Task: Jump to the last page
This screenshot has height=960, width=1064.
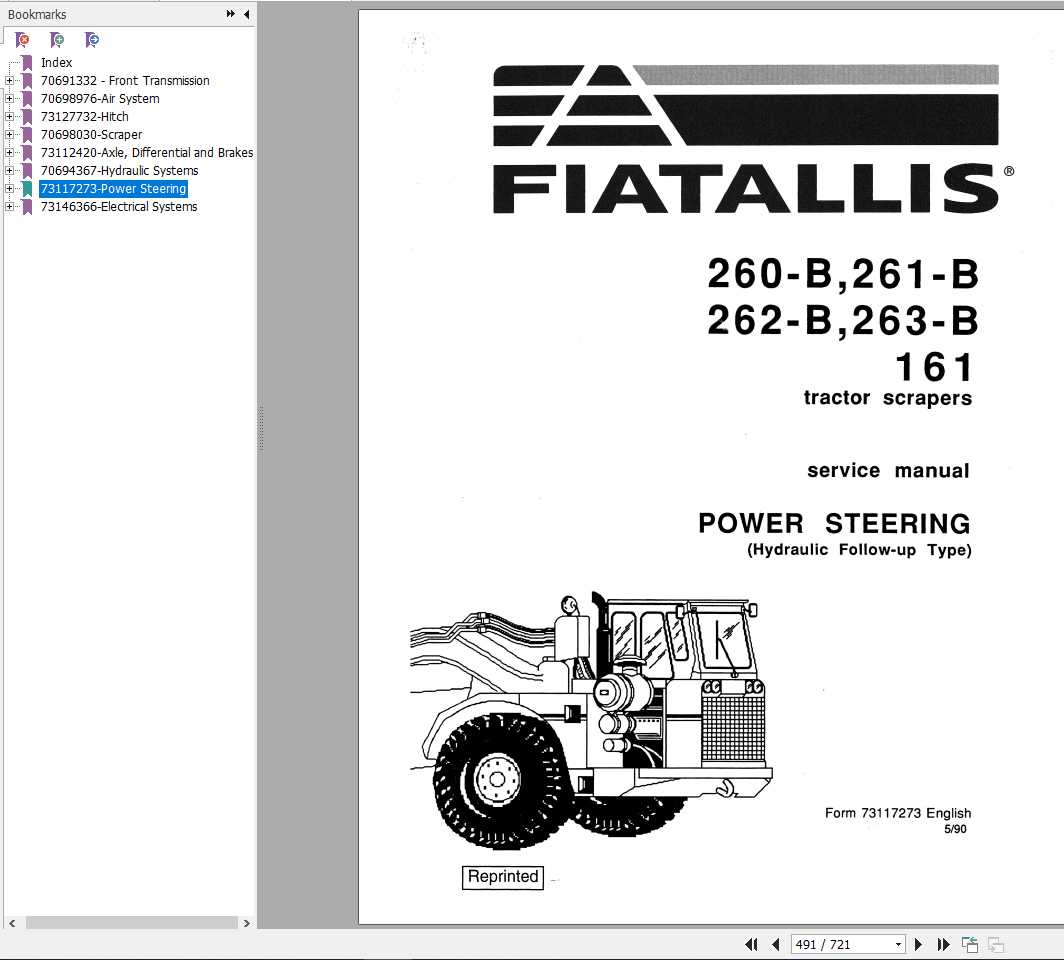Action: pyautogui.click(x=943, y=944)
